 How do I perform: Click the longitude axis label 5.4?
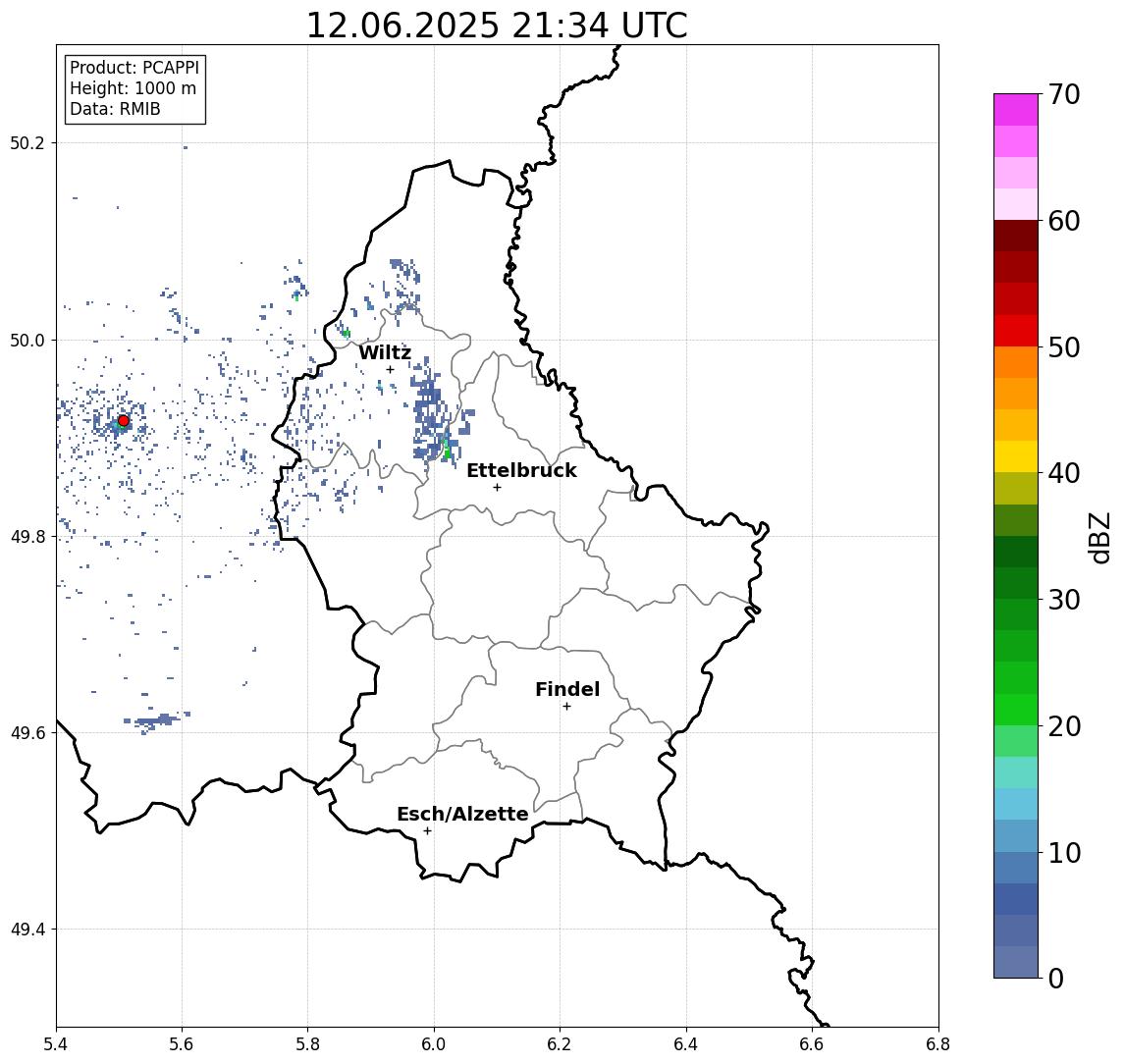tap(57, 1044)
